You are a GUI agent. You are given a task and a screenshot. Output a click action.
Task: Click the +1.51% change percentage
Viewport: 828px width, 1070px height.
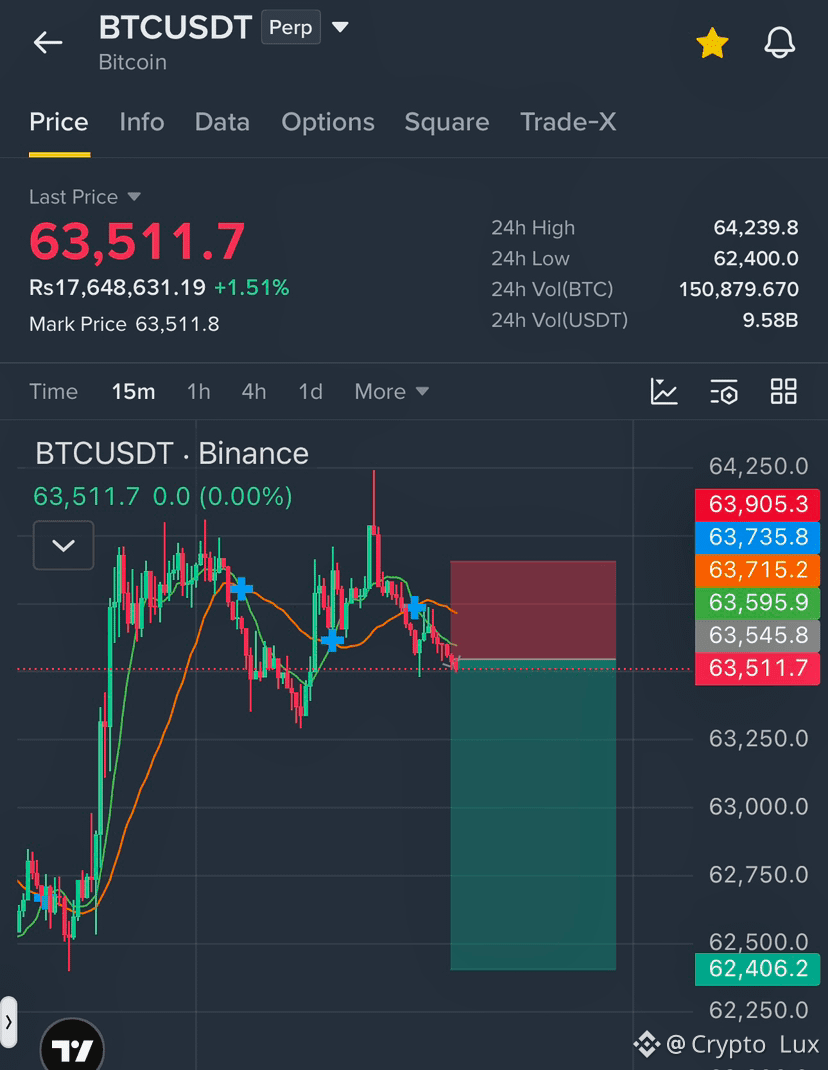(252, 288)
